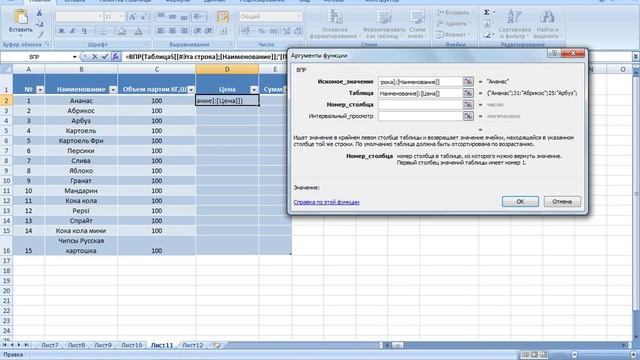Click Отмена in the function dialog

coord(562,201)
